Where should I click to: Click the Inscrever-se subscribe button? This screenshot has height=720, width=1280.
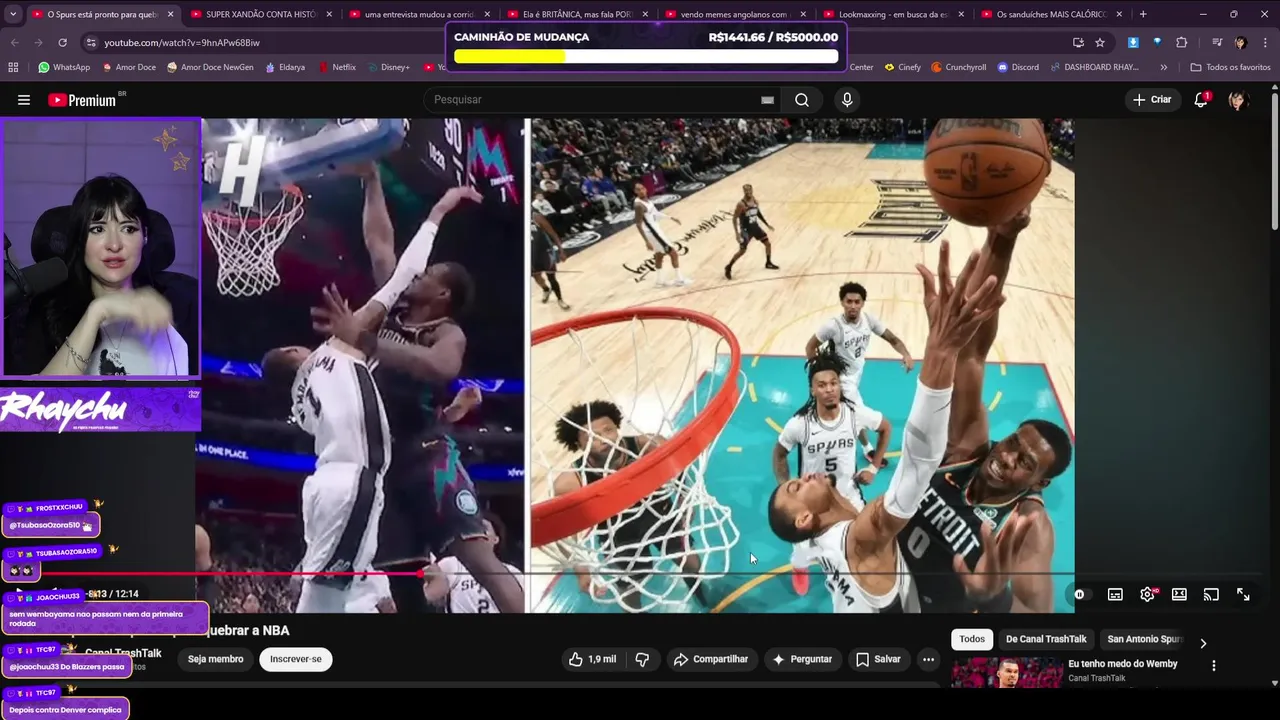[296, 659]
